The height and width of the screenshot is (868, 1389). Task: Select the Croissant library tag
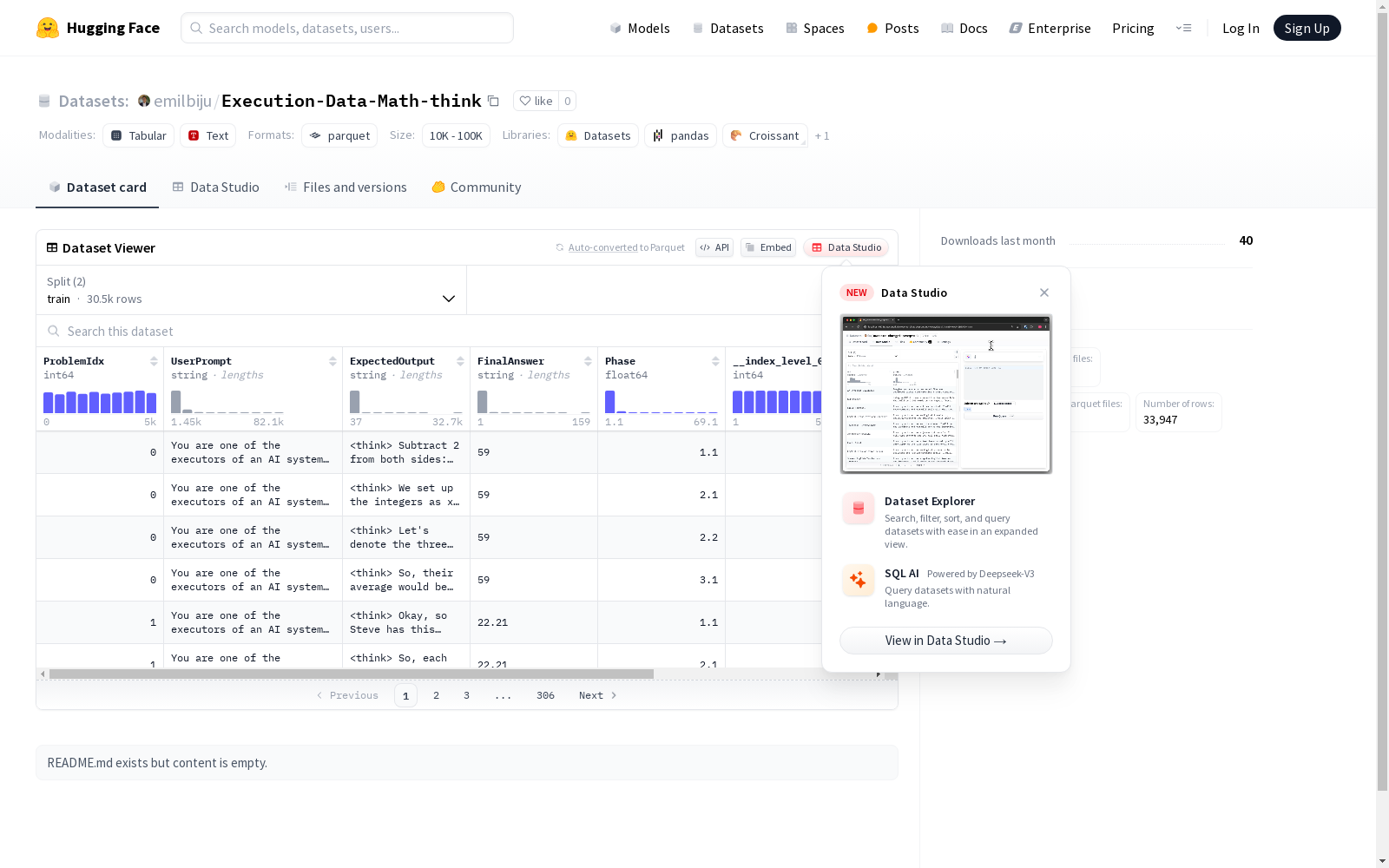765,135
